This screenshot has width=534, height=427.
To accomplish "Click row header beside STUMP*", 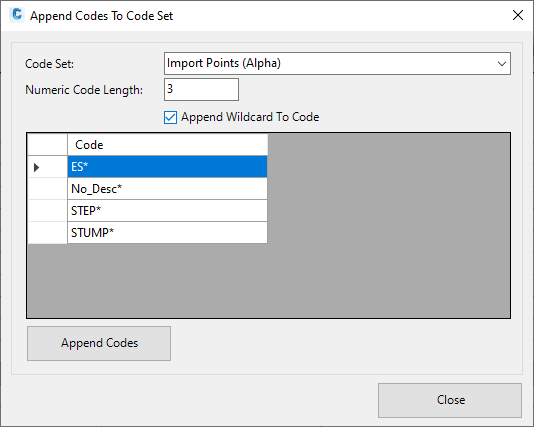I will tap(47, 233).
